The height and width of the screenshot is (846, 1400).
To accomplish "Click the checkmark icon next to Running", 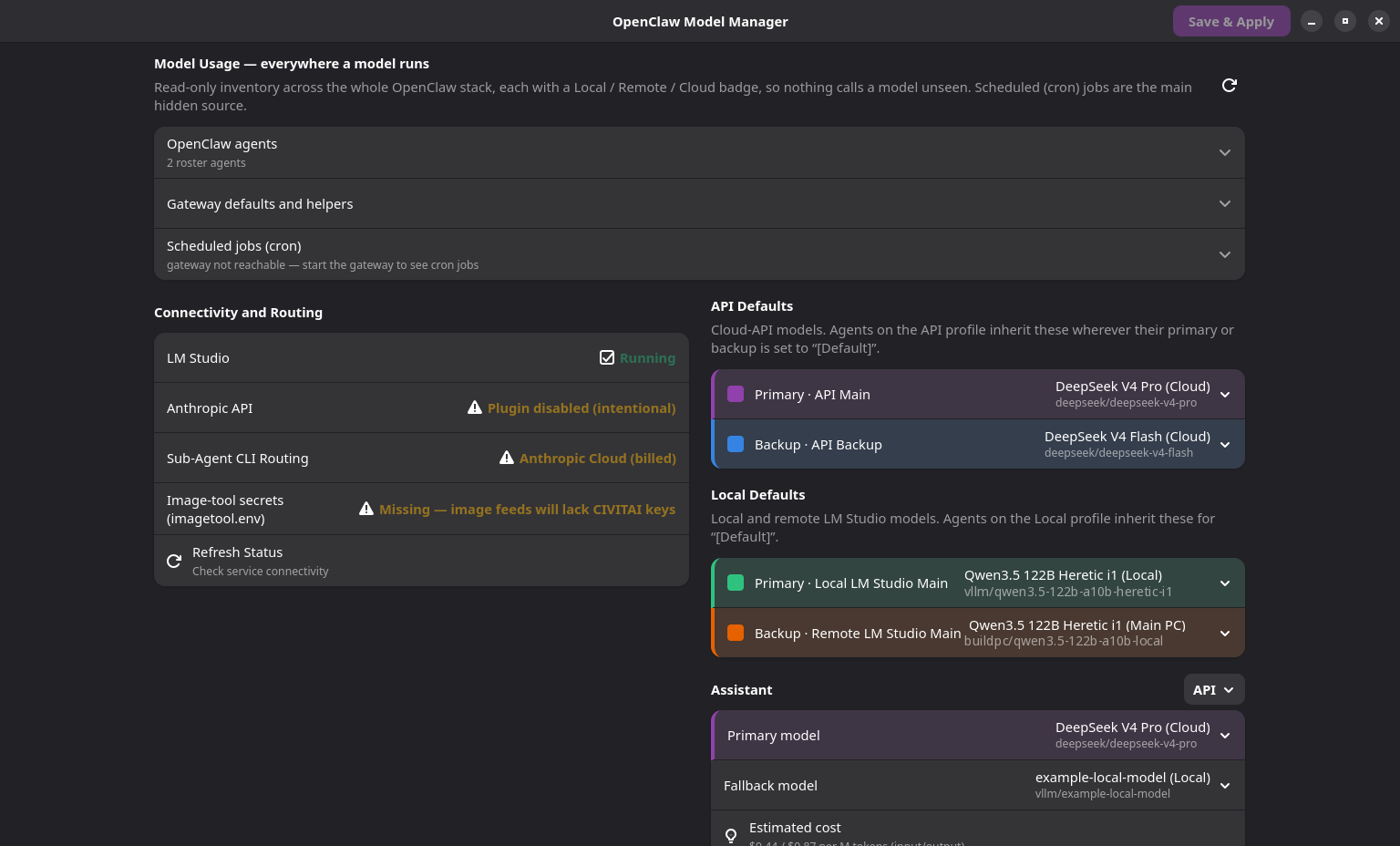I will pyautogui.click(x=607, y=357).
